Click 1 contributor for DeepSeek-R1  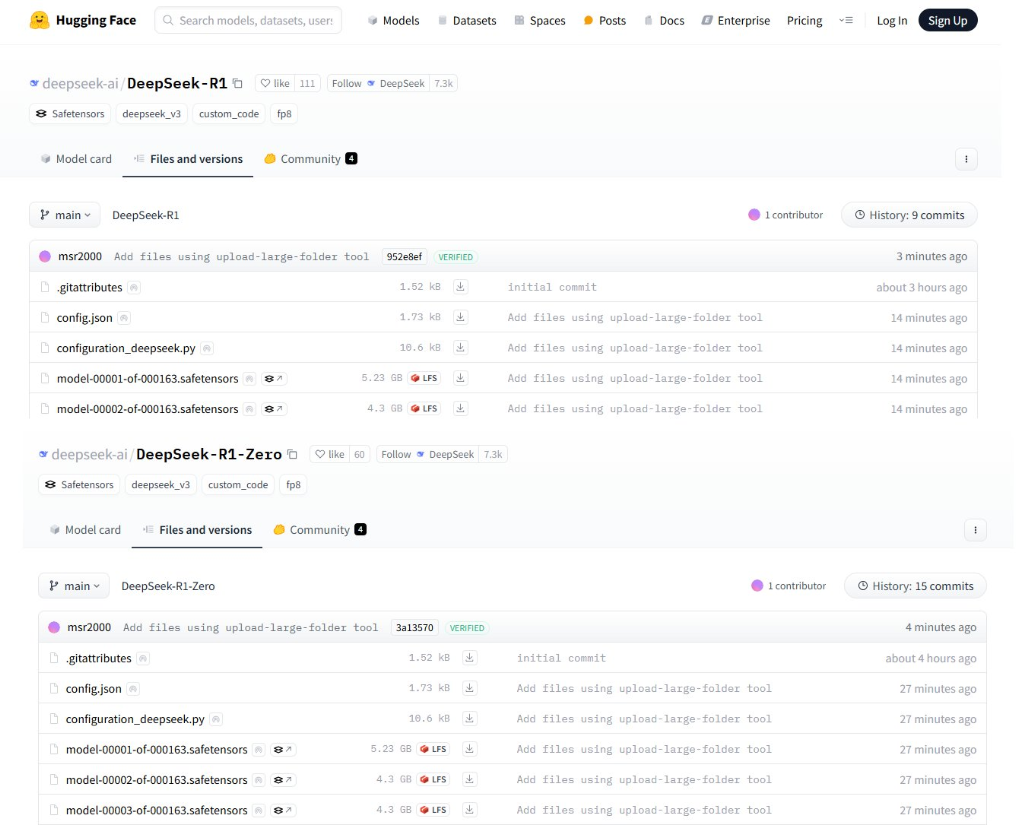(786, 215)
